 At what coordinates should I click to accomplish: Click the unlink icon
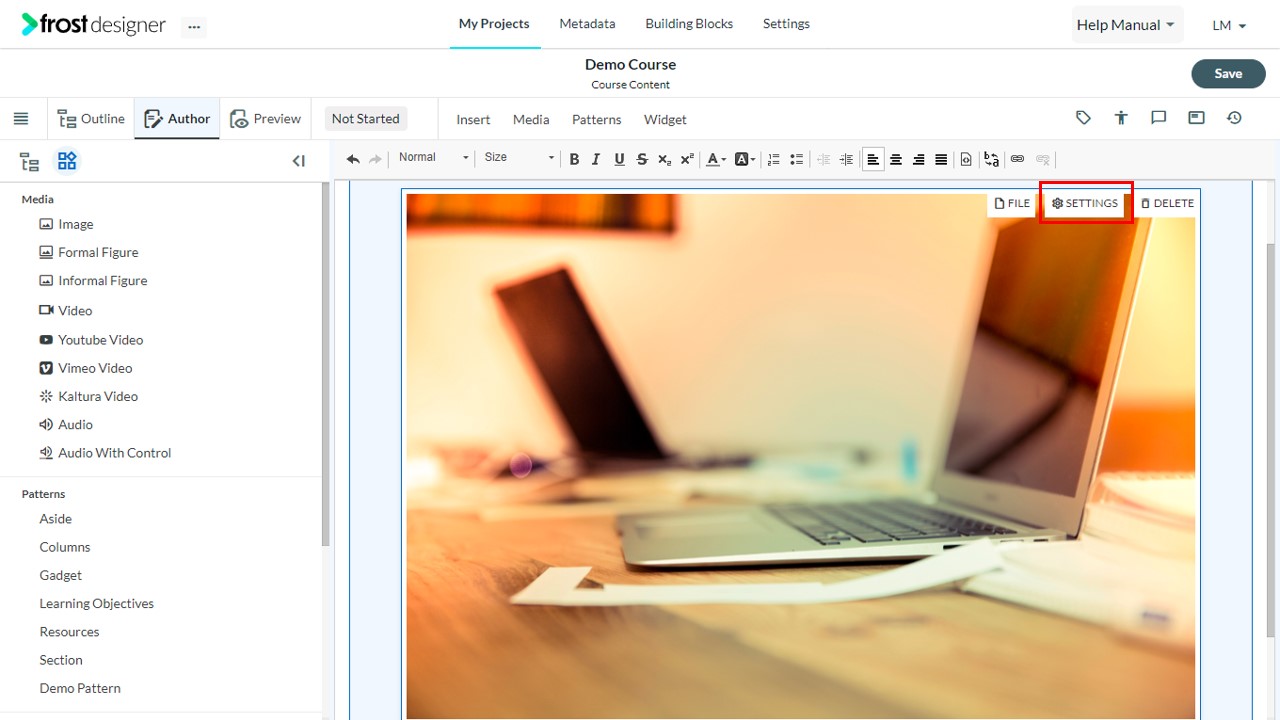point(1043,159)
